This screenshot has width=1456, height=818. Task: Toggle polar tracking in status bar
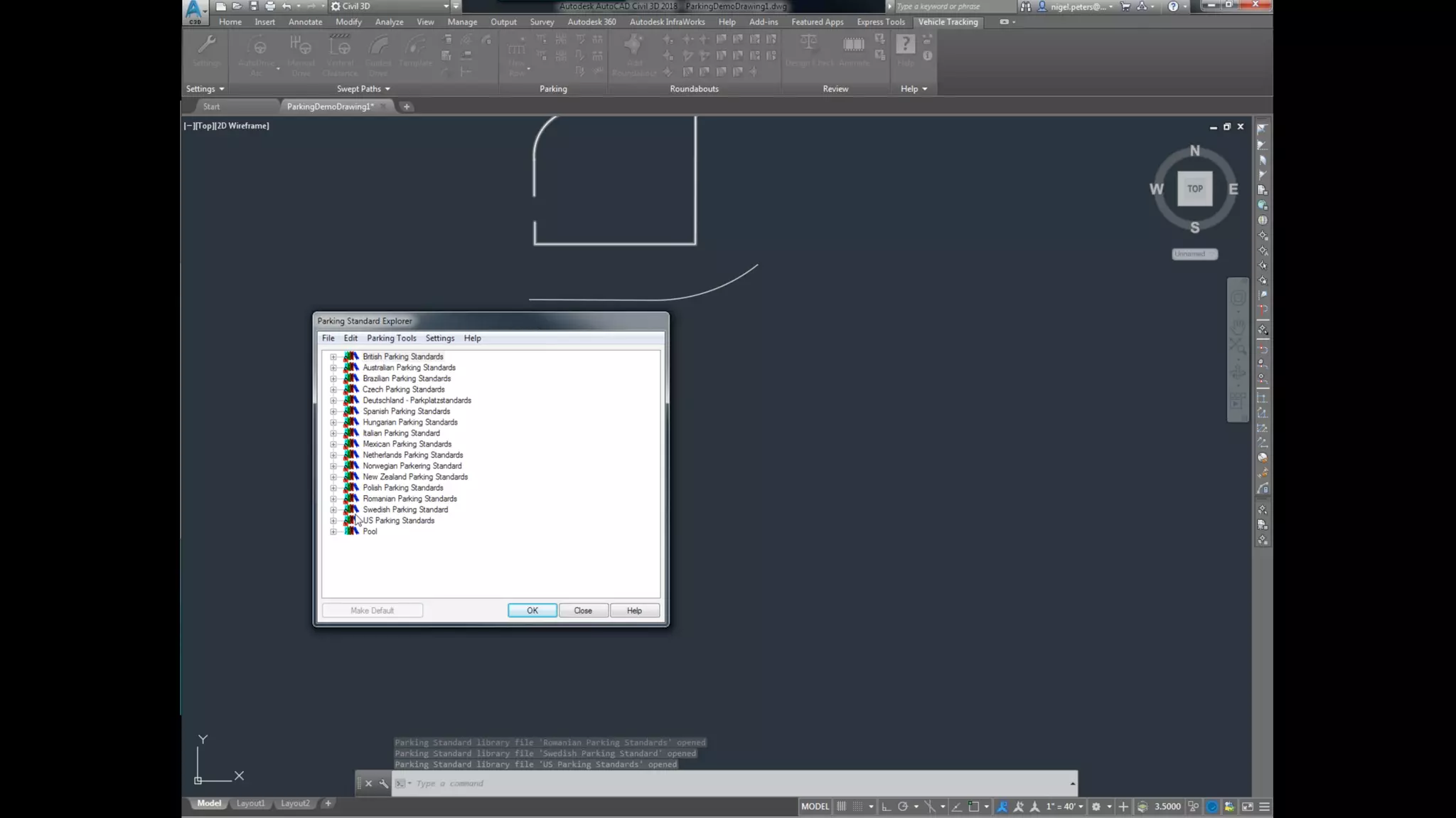point(902,806)
